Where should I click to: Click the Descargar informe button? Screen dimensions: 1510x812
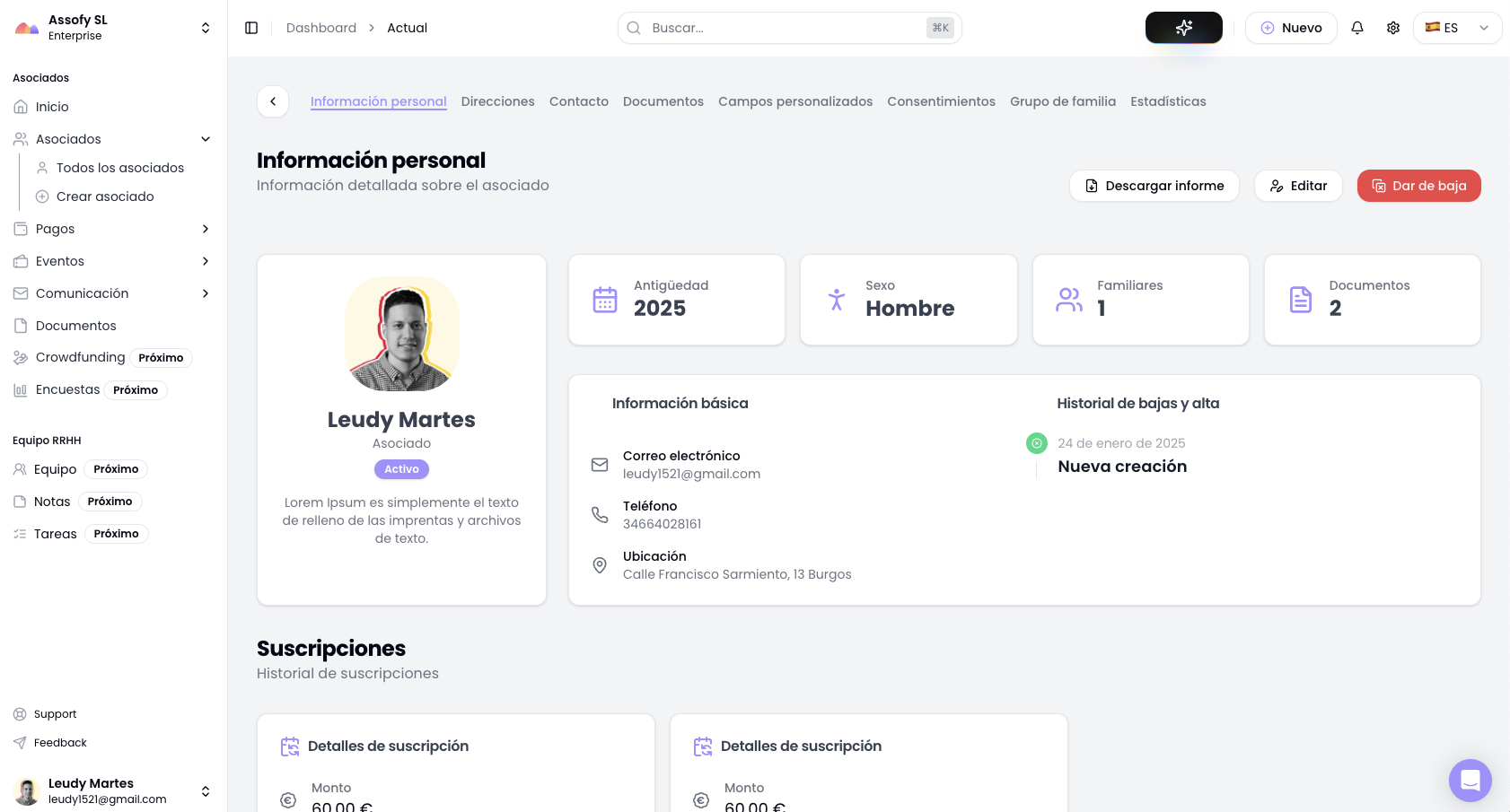click(1154, 186)
